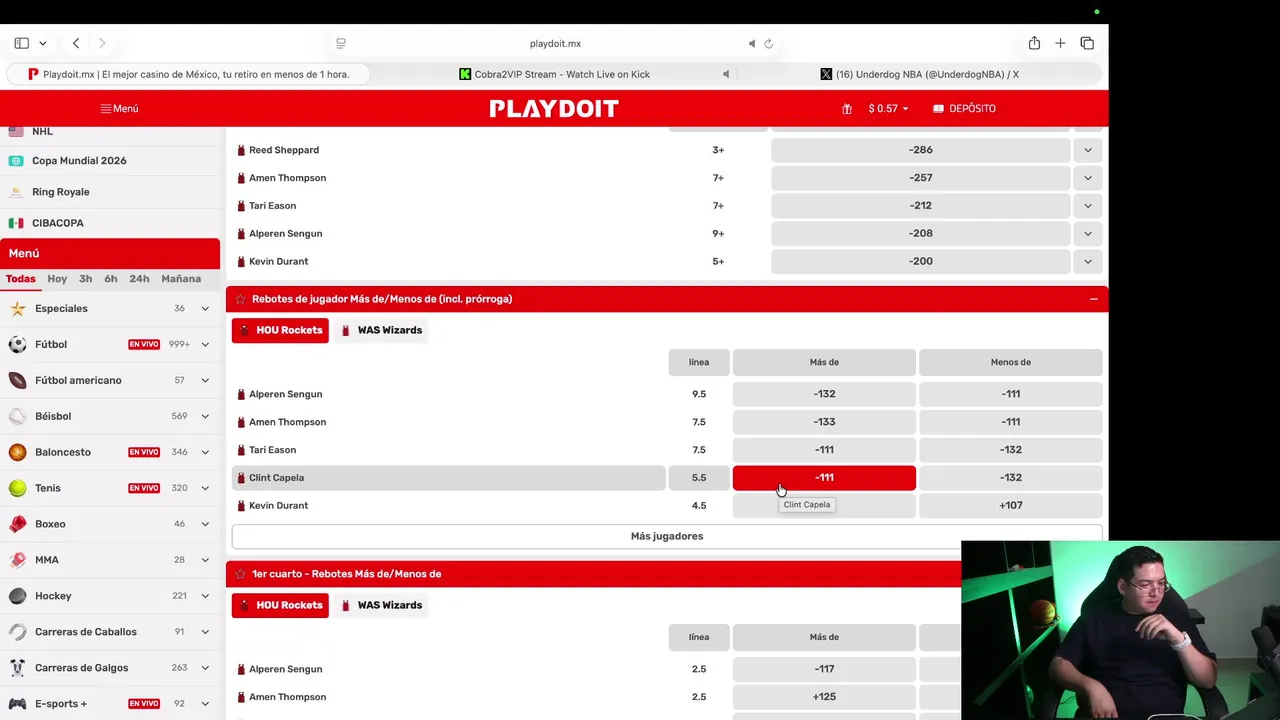Expand Kevin Durant 5+ odds row
The height and width of the screenshot is (720, 1280).
pyautogui.click(x=1087, y=261)
